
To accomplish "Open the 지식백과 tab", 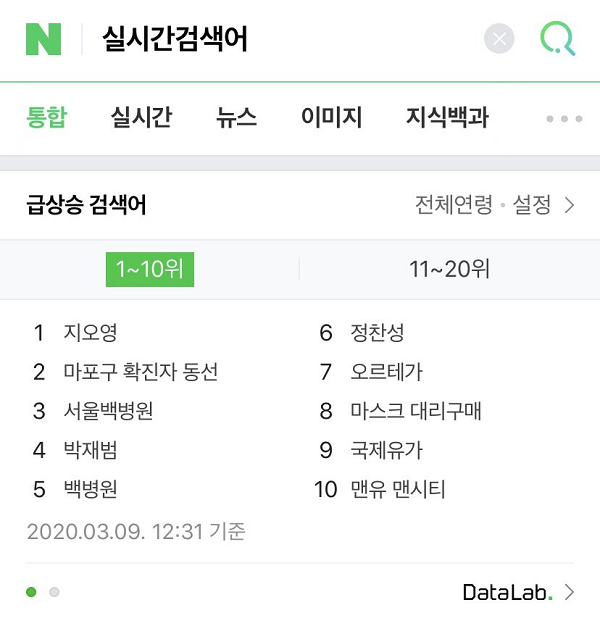I will click(x=447, y=117).
